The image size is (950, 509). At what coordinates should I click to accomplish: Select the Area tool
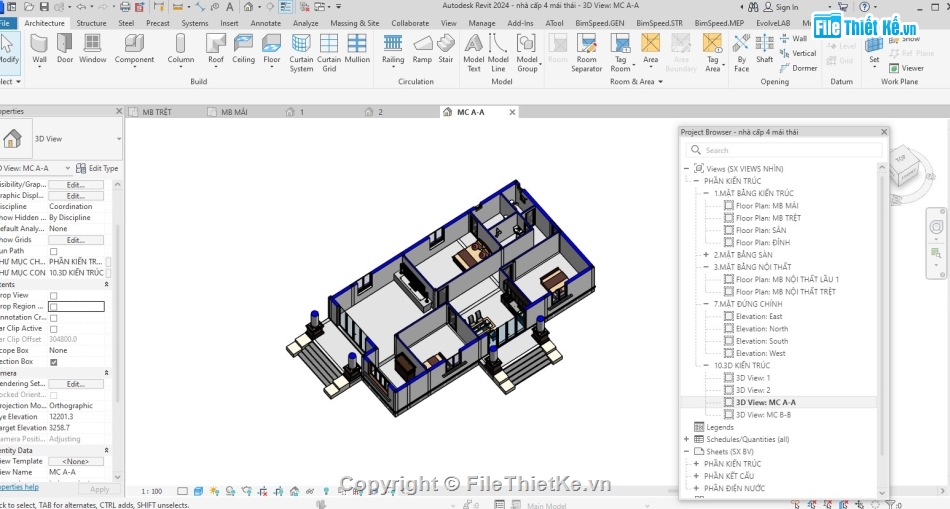651,49
